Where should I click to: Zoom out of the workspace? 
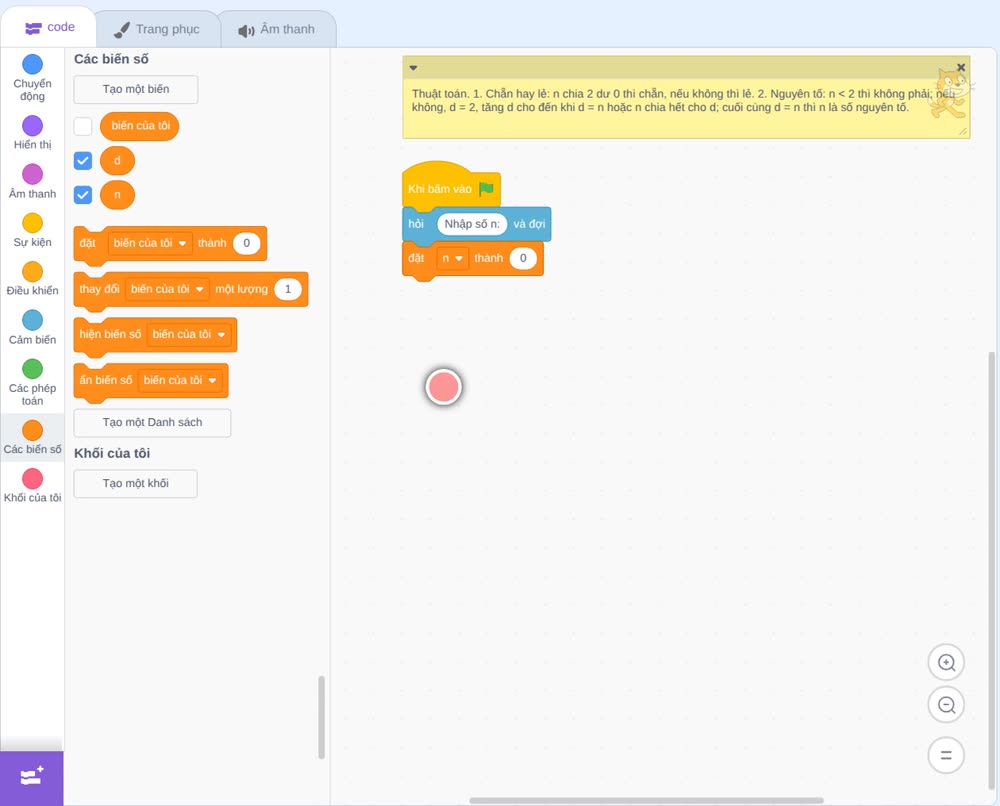[x=946, y=705]
